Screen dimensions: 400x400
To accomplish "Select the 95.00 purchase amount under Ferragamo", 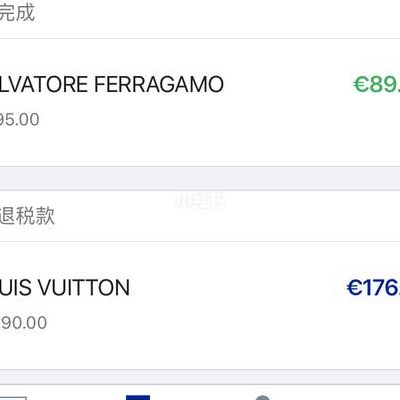I will coord(19,119).
